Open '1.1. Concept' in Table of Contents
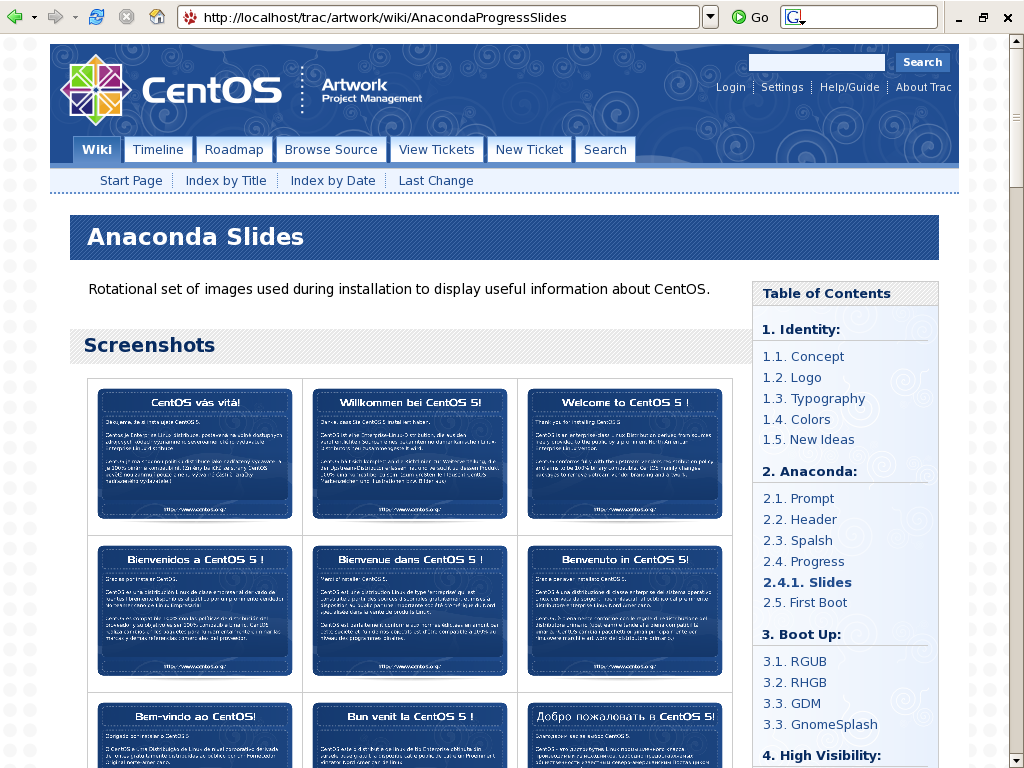The image size is (1024, 768). pyautogui.click(x=803, y=357)
